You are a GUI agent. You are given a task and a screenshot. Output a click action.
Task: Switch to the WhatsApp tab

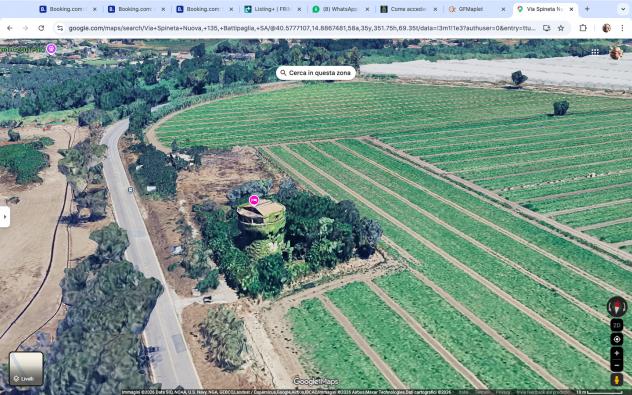click(341, 9)
